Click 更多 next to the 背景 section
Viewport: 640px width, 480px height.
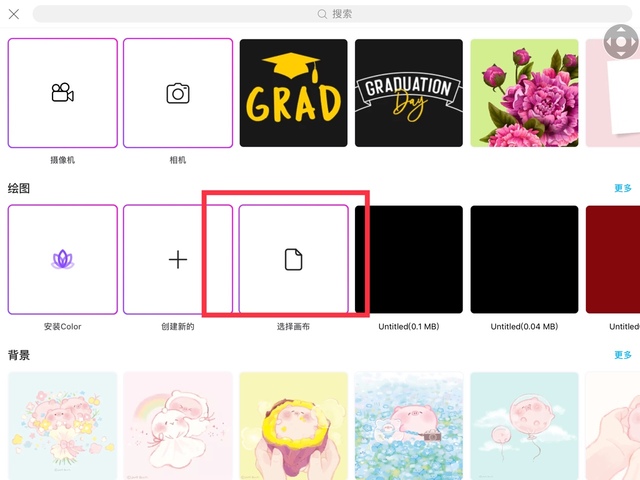point(622,355)
